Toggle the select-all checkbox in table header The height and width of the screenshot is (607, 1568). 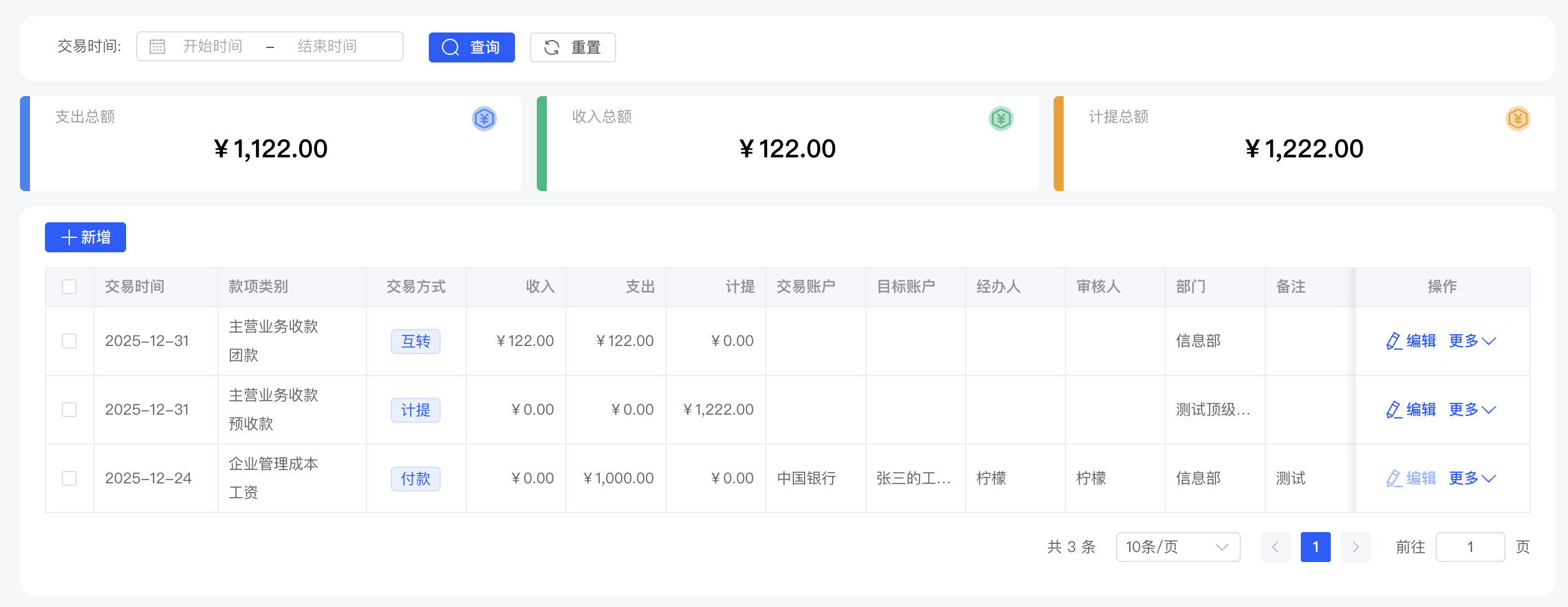[x=69, y=287]
